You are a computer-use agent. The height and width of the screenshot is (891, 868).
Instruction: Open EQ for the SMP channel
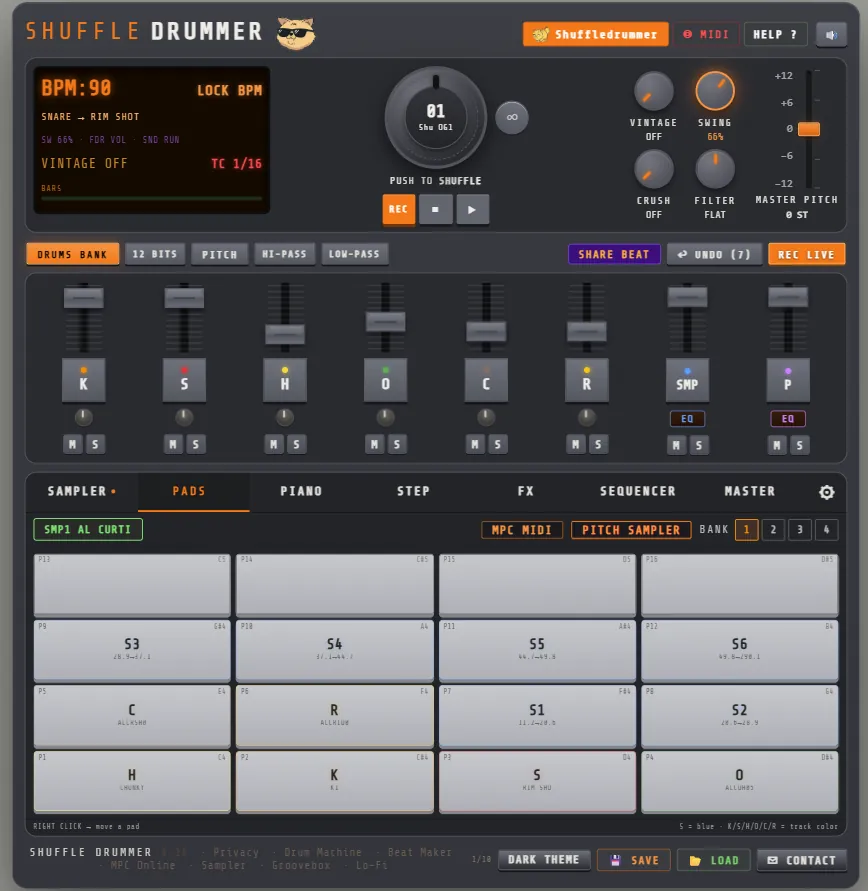point(687,419)
